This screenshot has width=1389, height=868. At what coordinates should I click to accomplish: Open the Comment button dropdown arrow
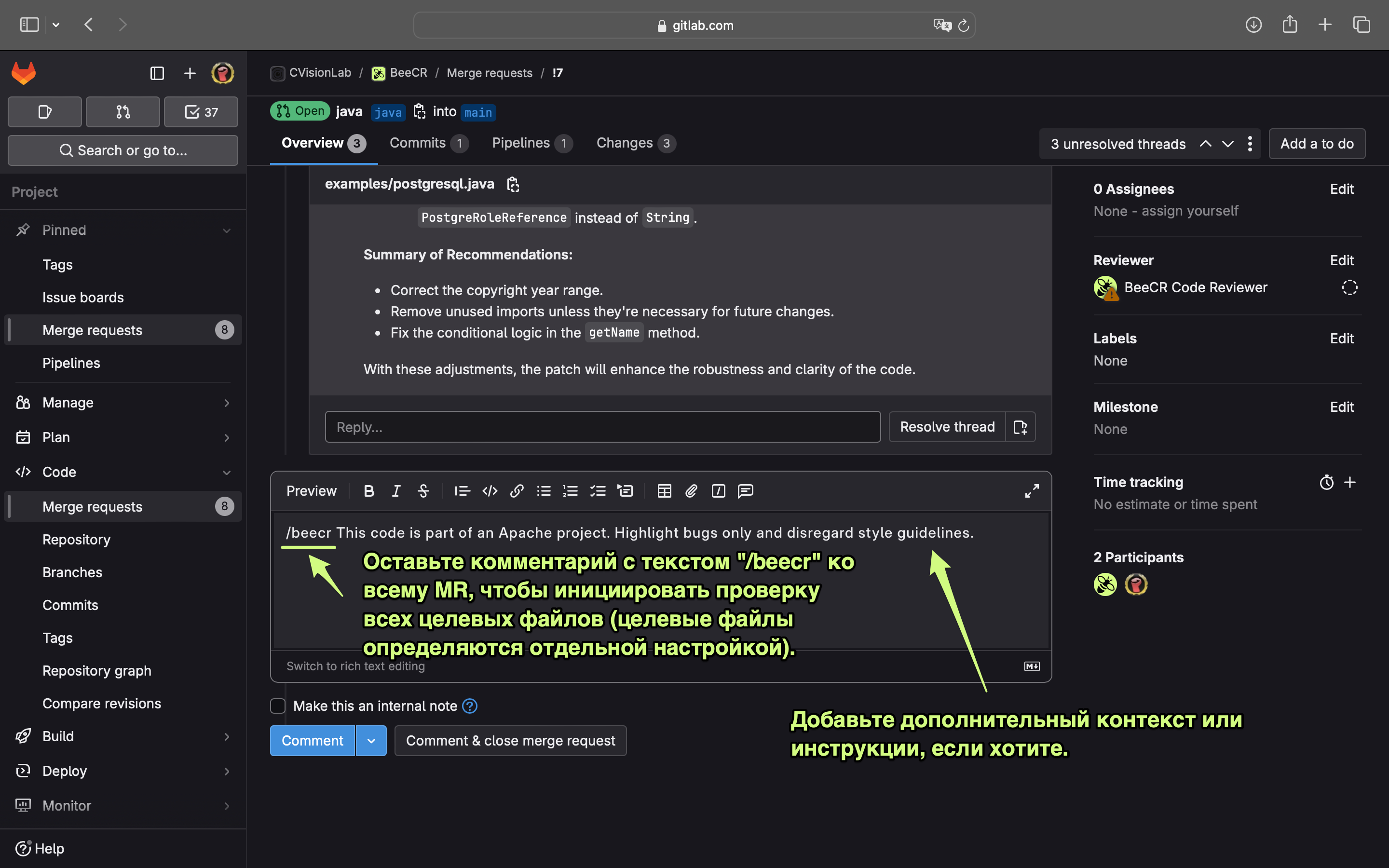[371, 741]
